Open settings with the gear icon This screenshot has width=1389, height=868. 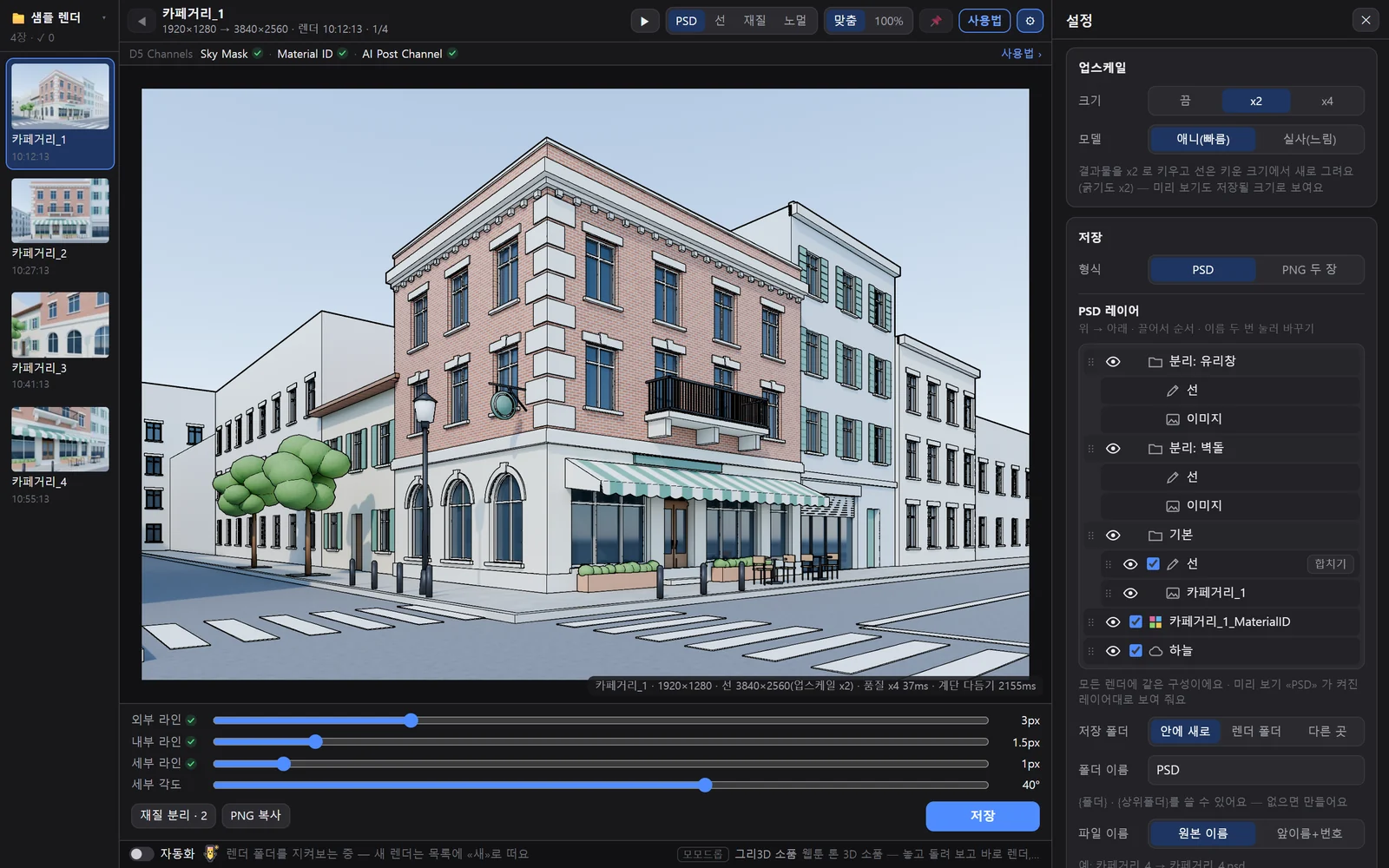point(1030,21)
